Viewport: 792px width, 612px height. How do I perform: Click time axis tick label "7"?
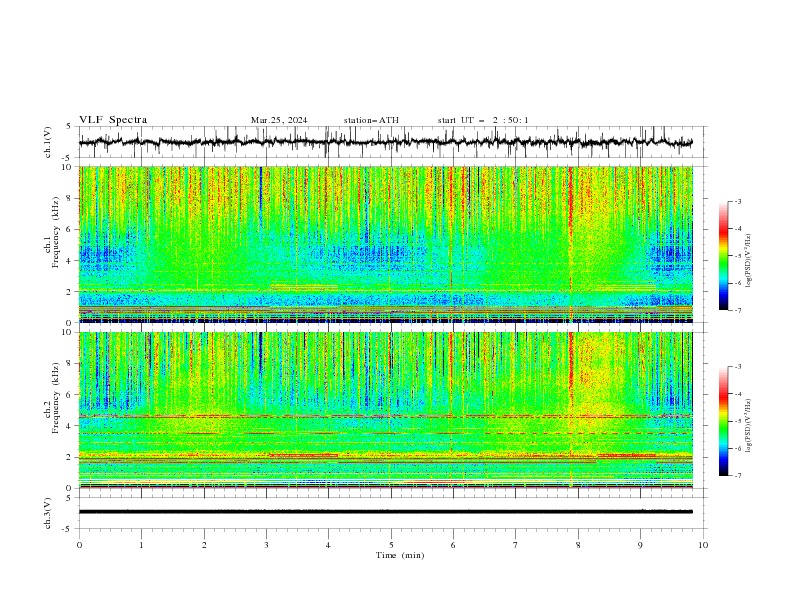(x=516, y=545)
